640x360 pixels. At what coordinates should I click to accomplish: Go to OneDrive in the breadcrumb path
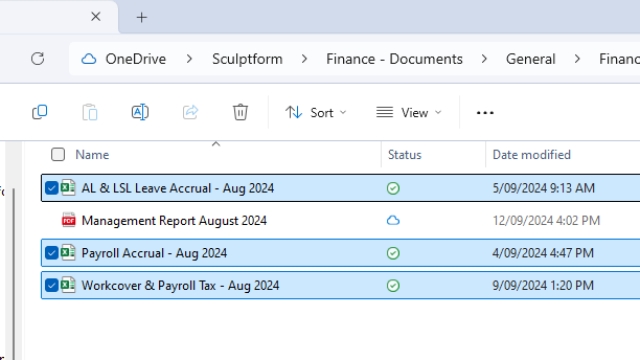[x=136, y=59]
